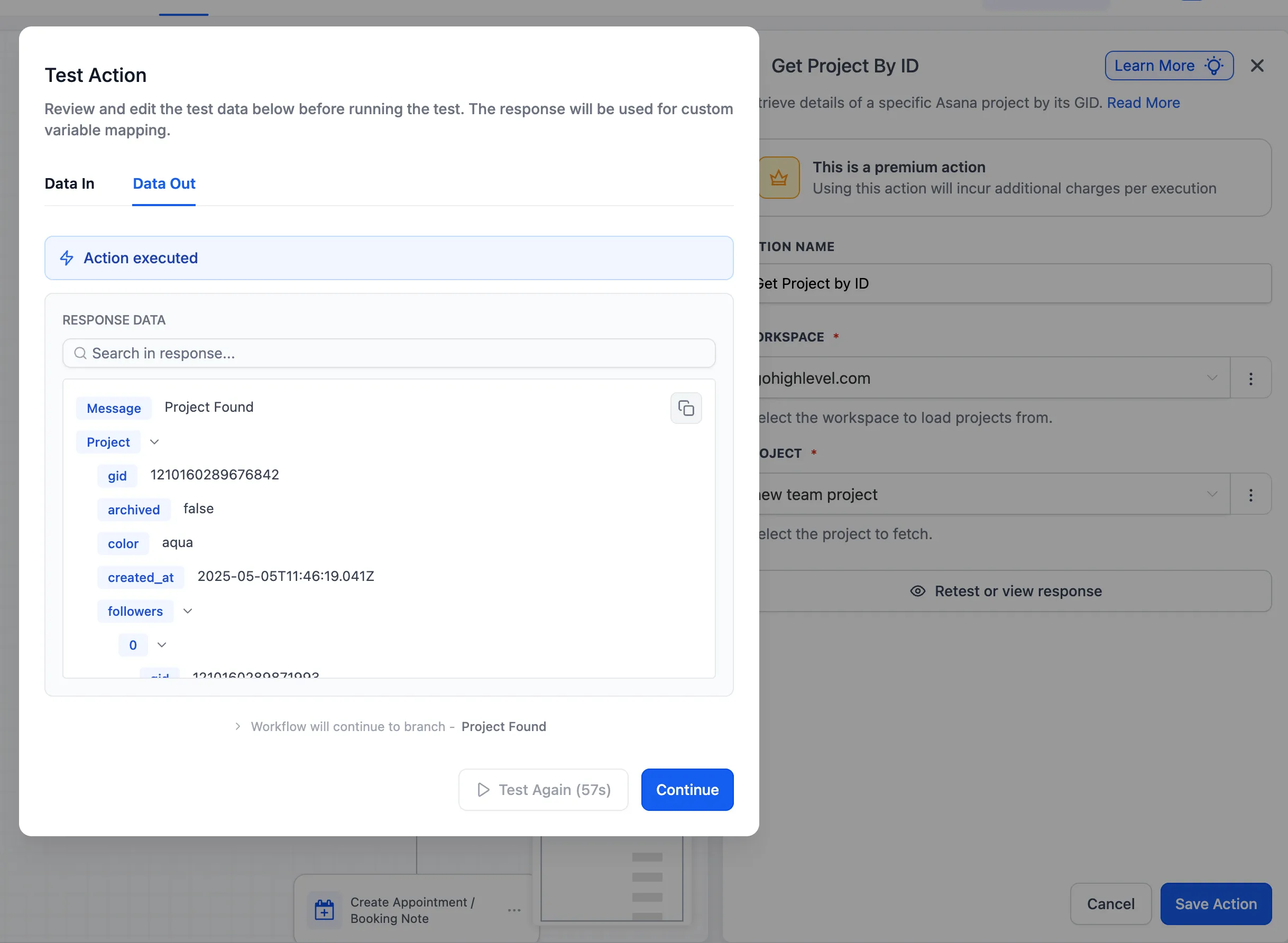Click the premium crown icon
Viewport: 1288px width, 943px height.
779,178
